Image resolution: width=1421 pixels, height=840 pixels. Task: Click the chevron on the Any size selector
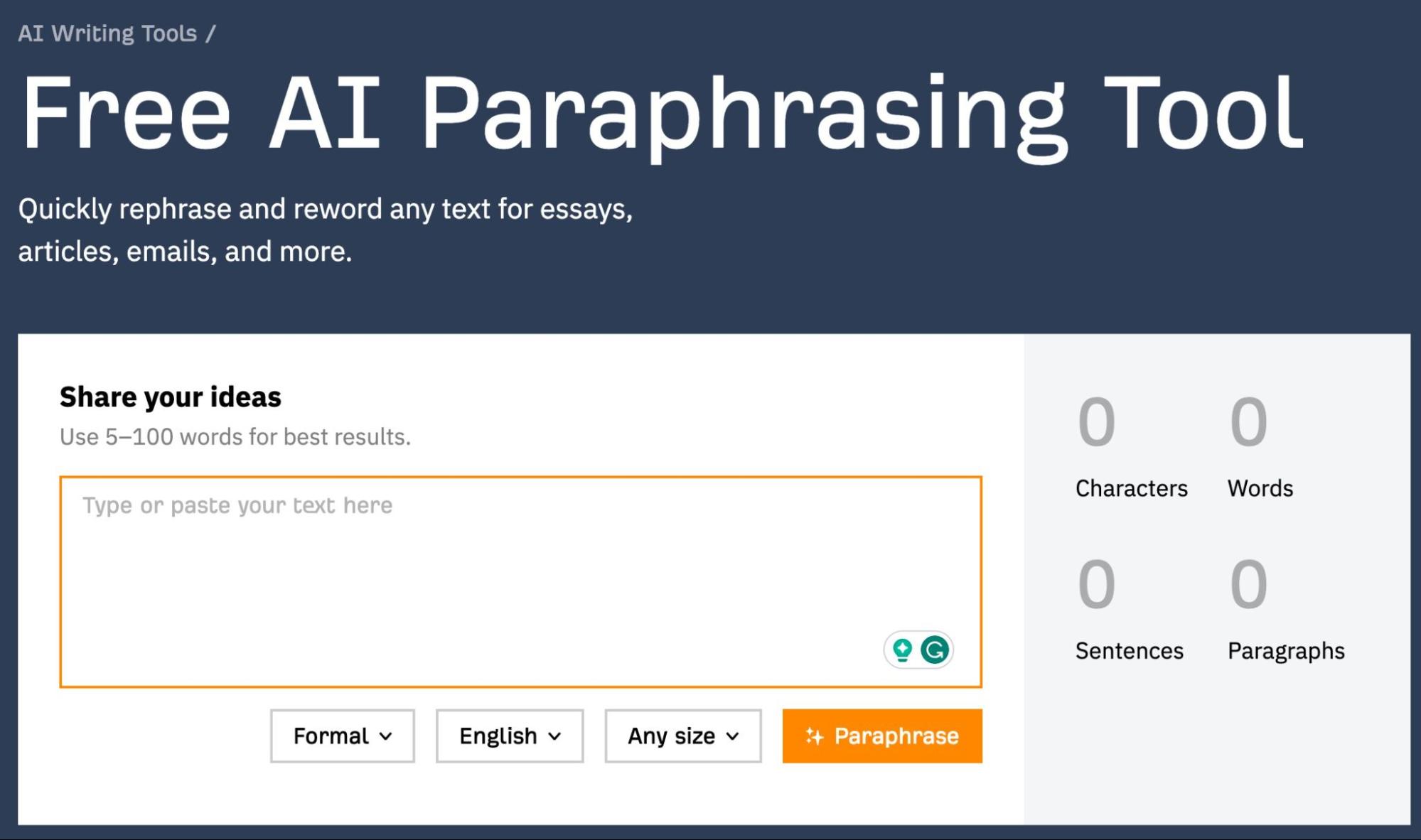733,737
